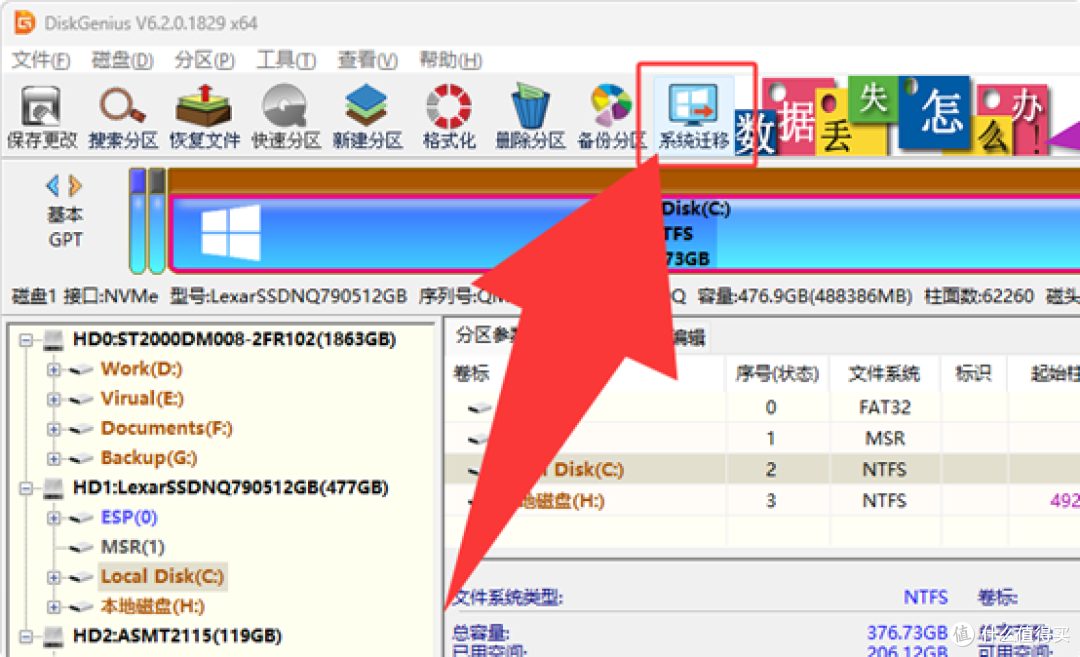The image size is (1080, 657).
Task: Click the 序号(状态) column header
Action: (777, 374)
